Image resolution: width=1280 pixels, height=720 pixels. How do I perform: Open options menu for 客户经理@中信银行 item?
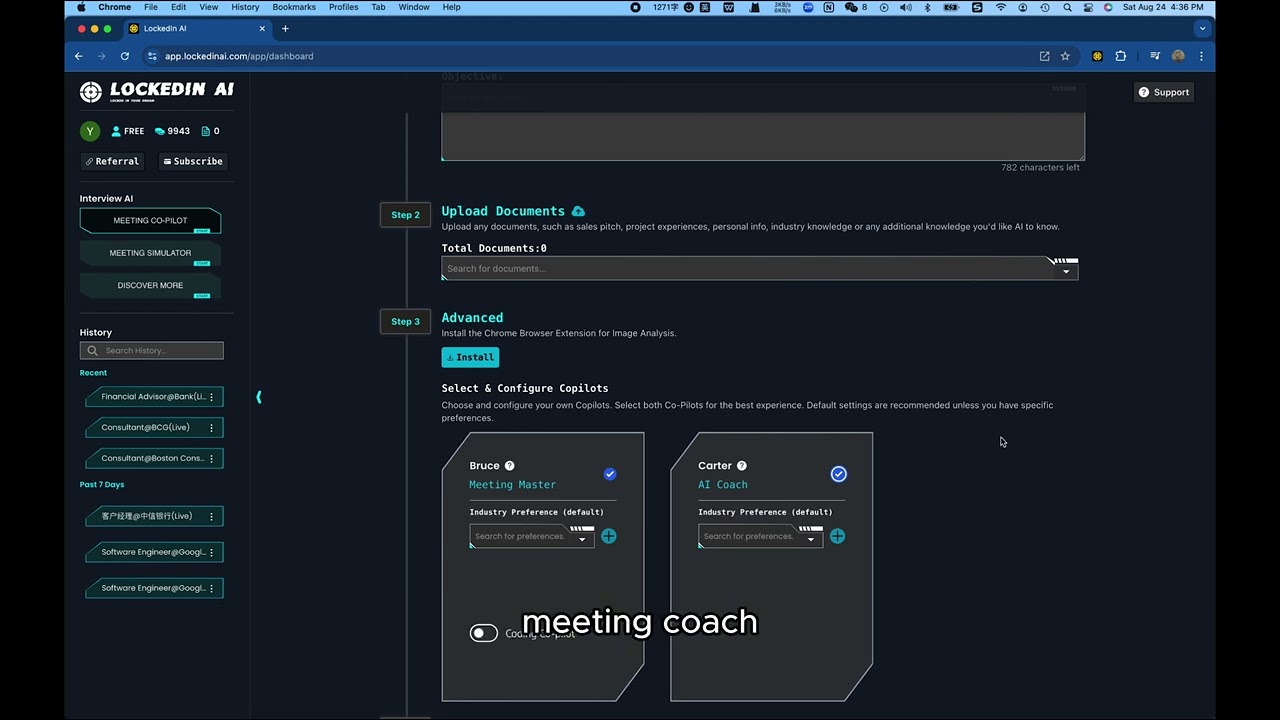211,516
